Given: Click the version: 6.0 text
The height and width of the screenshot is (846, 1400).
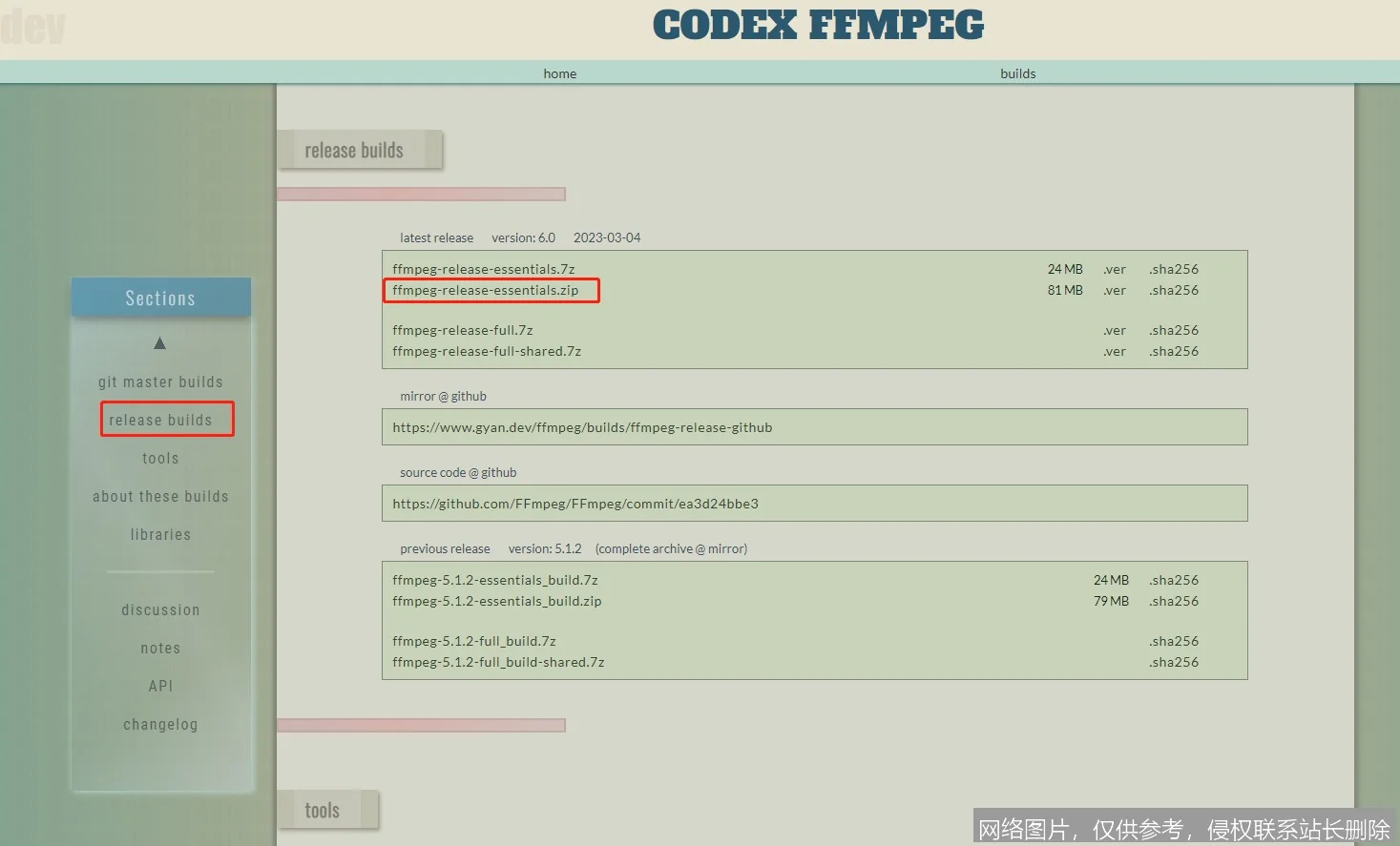Looking at the screenshot, I should click(x=523, y=237).
